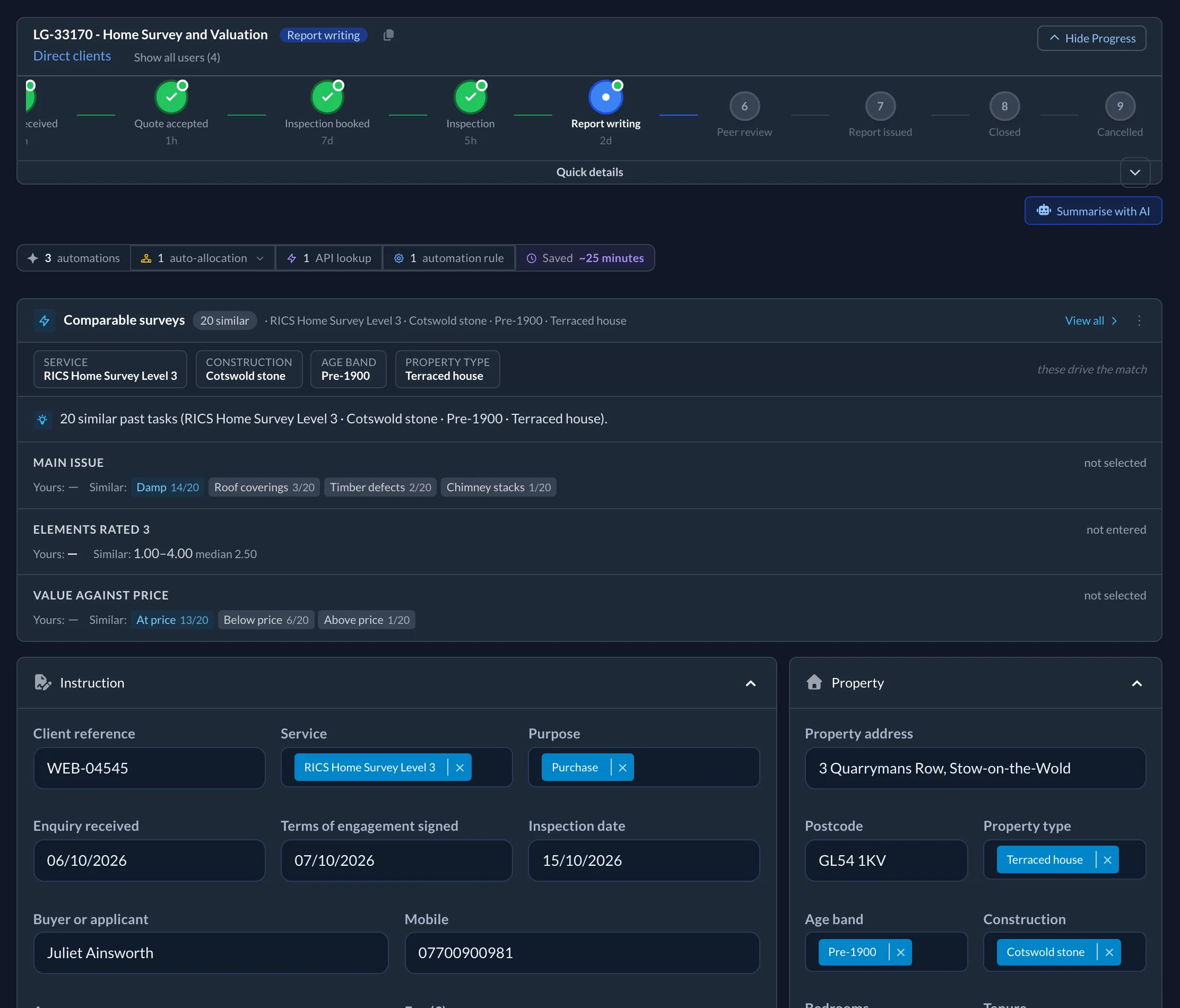Collapse the Instruction section

pos(751,683)
